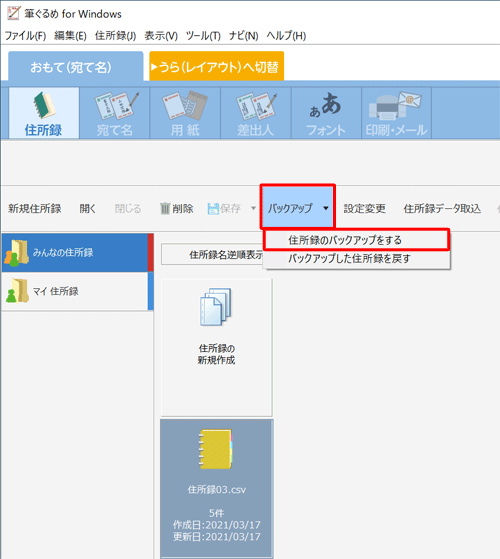Click the みんなの住所録 folder icon

[16, 253]
